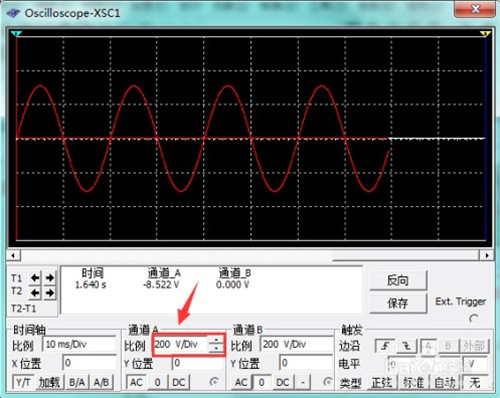Select falling edge trigger icon

407,346
